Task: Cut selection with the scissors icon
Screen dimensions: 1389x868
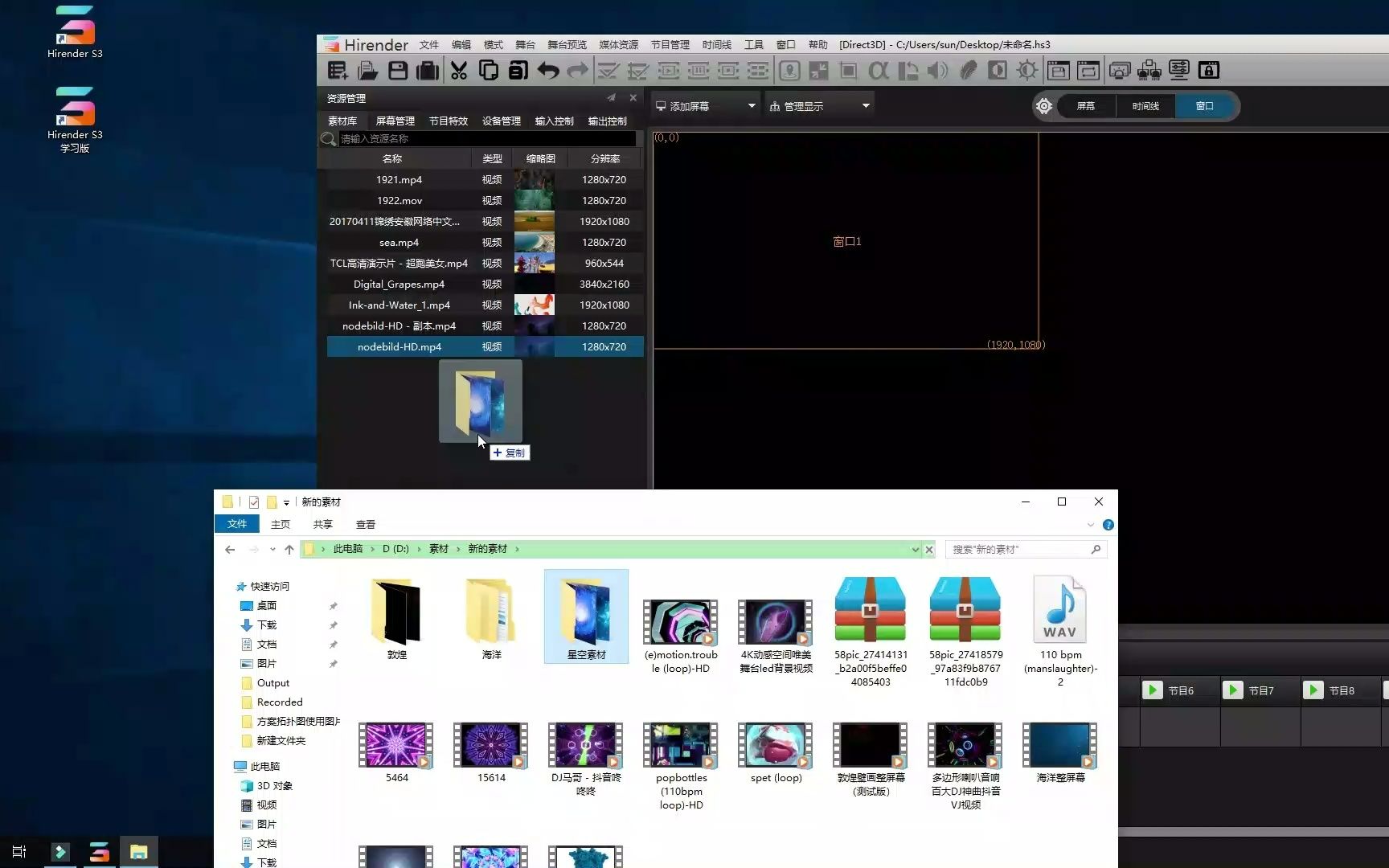Action: coord(459,71)
